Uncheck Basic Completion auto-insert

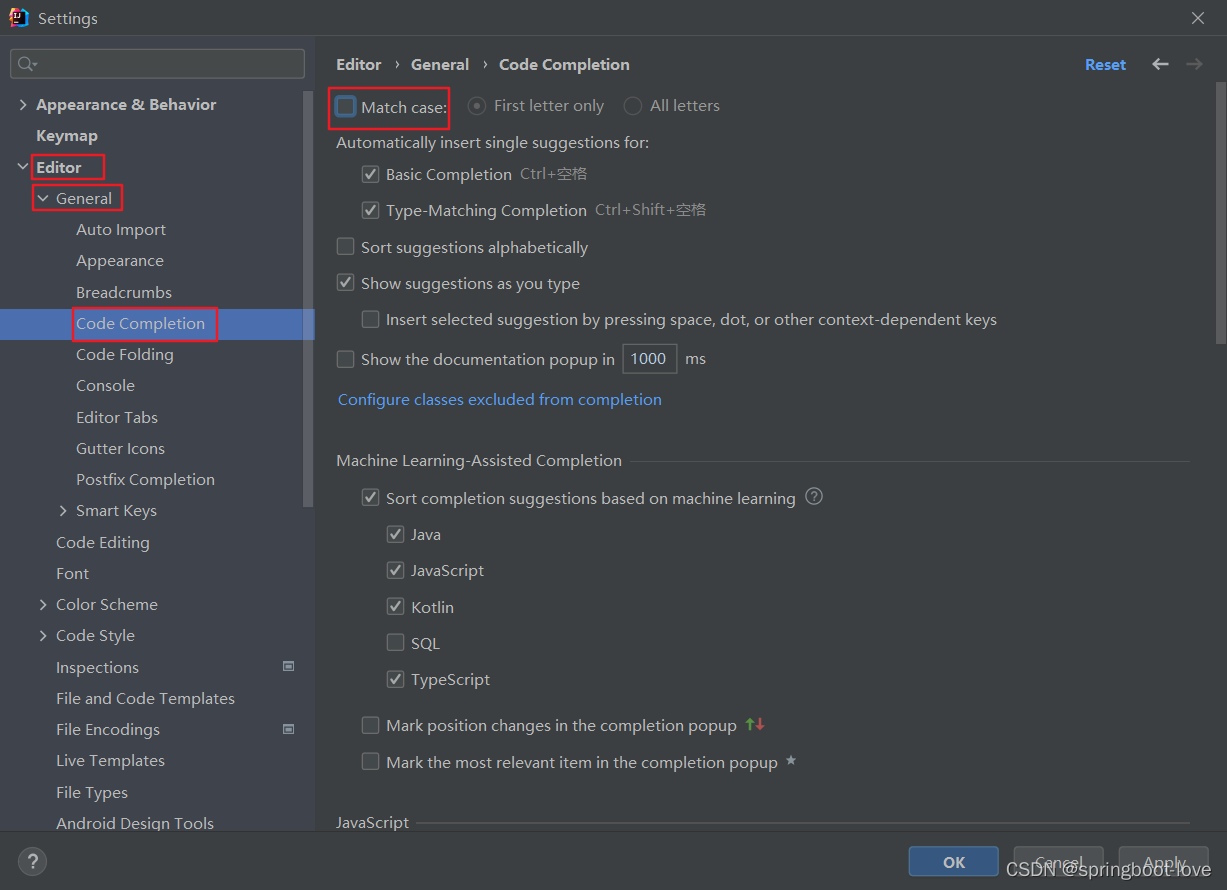371,174
